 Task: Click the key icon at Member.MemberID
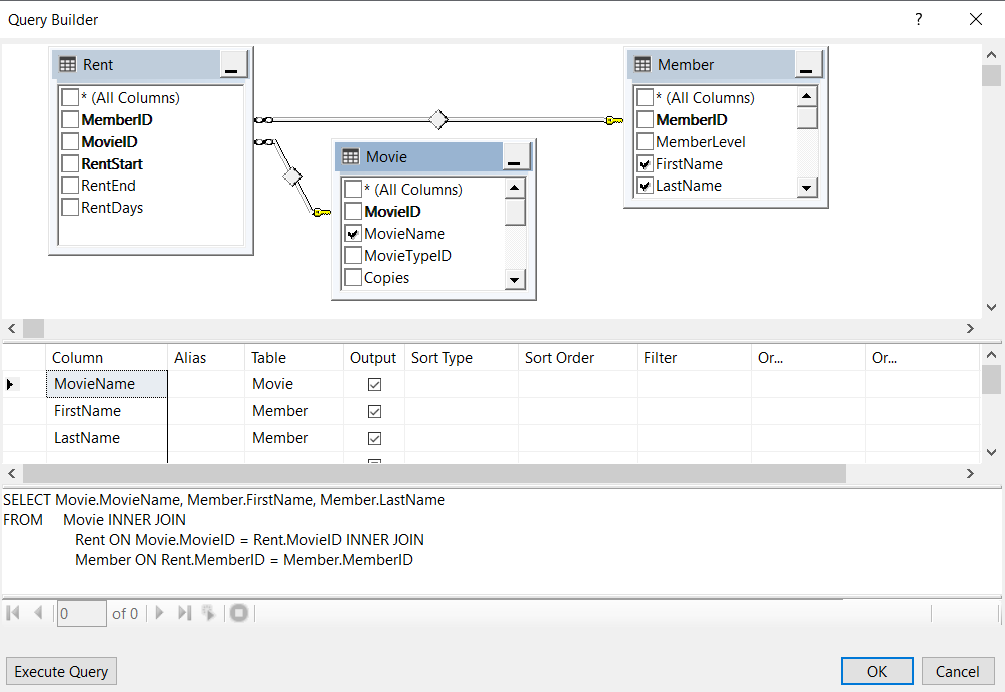click(614, 120)
